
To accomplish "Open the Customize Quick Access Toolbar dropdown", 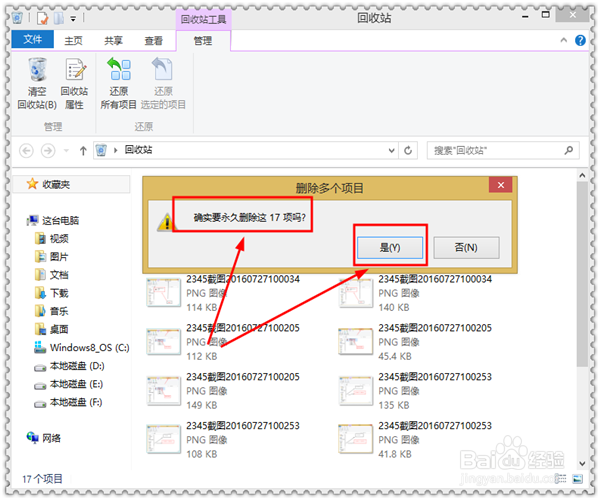I will pyautogui.click(x=73, y=18).
